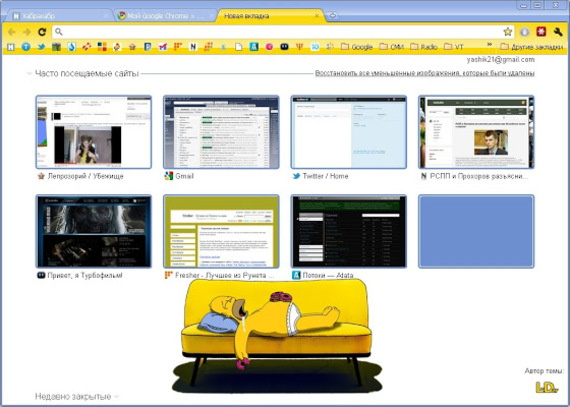The height and width of the screenshot is (407, 570).
Task: Open the blue circled T bookmark
Action: [x=26, y=47]
